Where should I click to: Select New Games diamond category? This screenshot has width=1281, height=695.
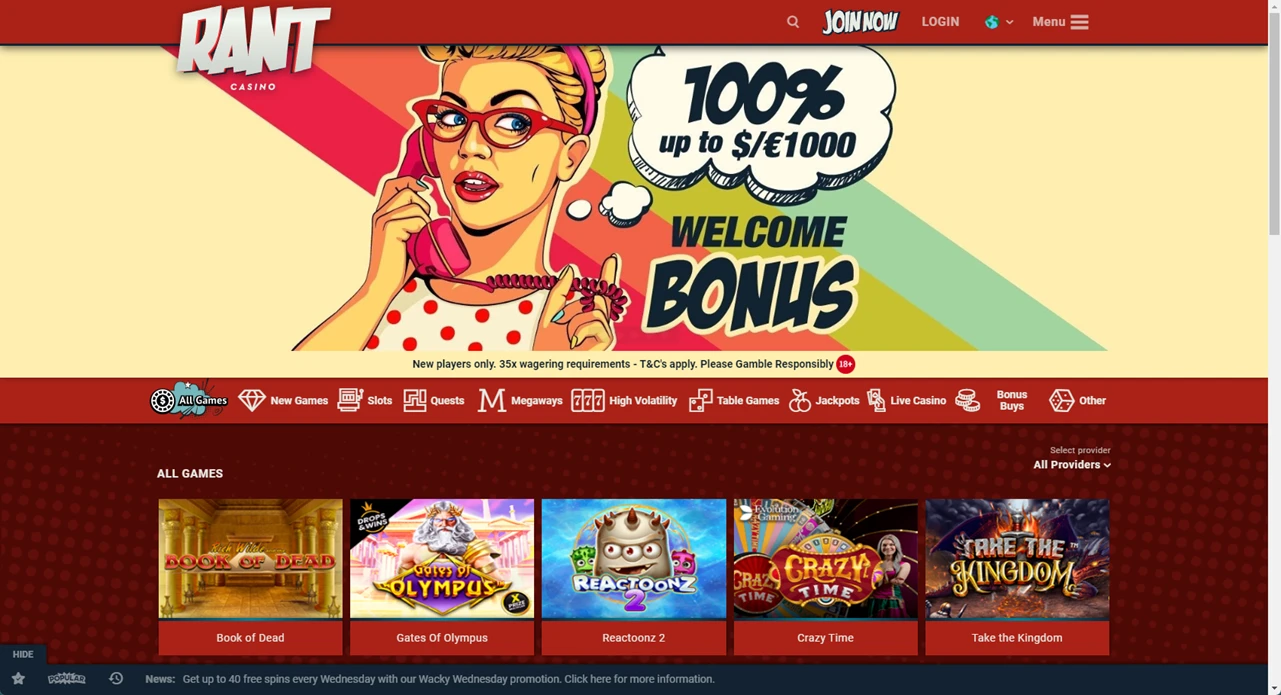[x=284, y=400]
